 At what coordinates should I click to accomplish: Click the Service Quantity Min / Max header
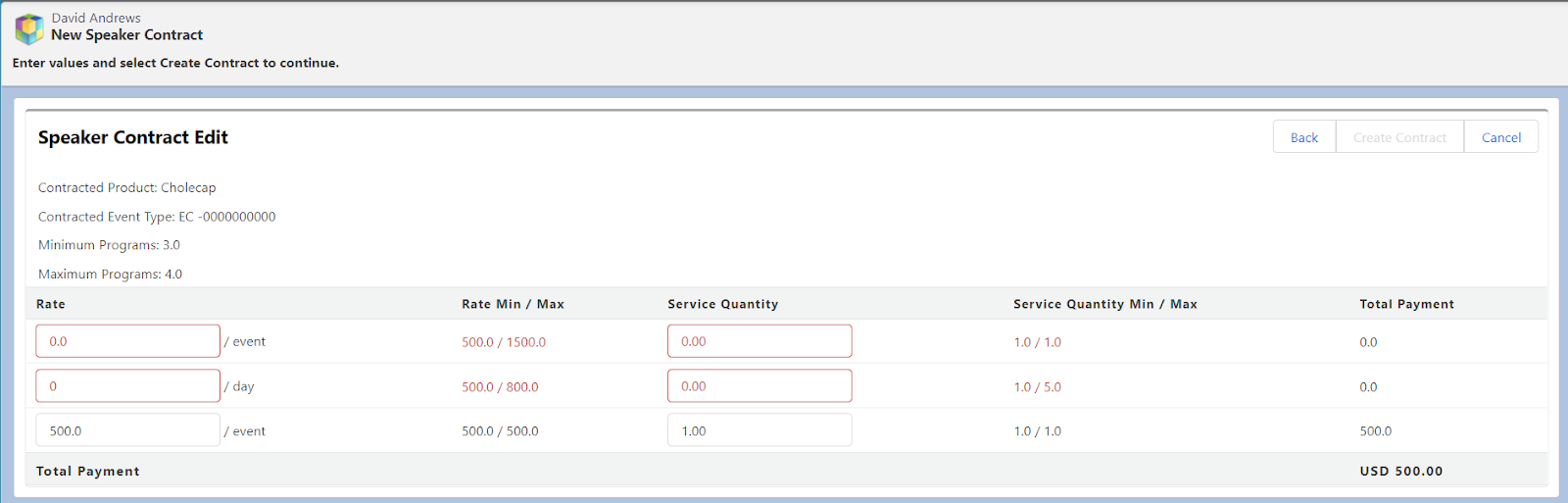1104,304
